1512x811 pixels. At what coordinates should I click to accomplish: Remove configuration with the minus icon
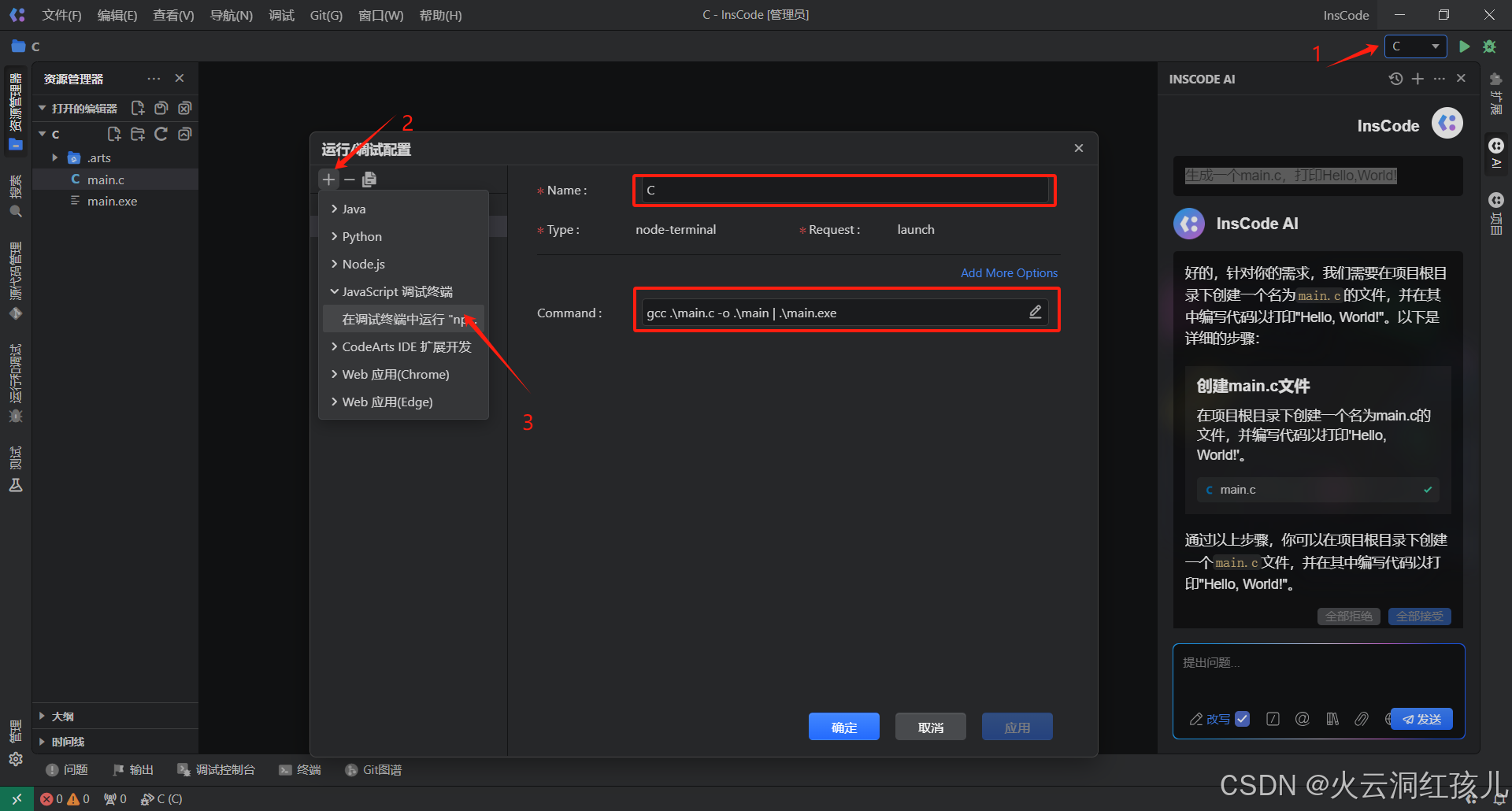[x=350, y=180]
